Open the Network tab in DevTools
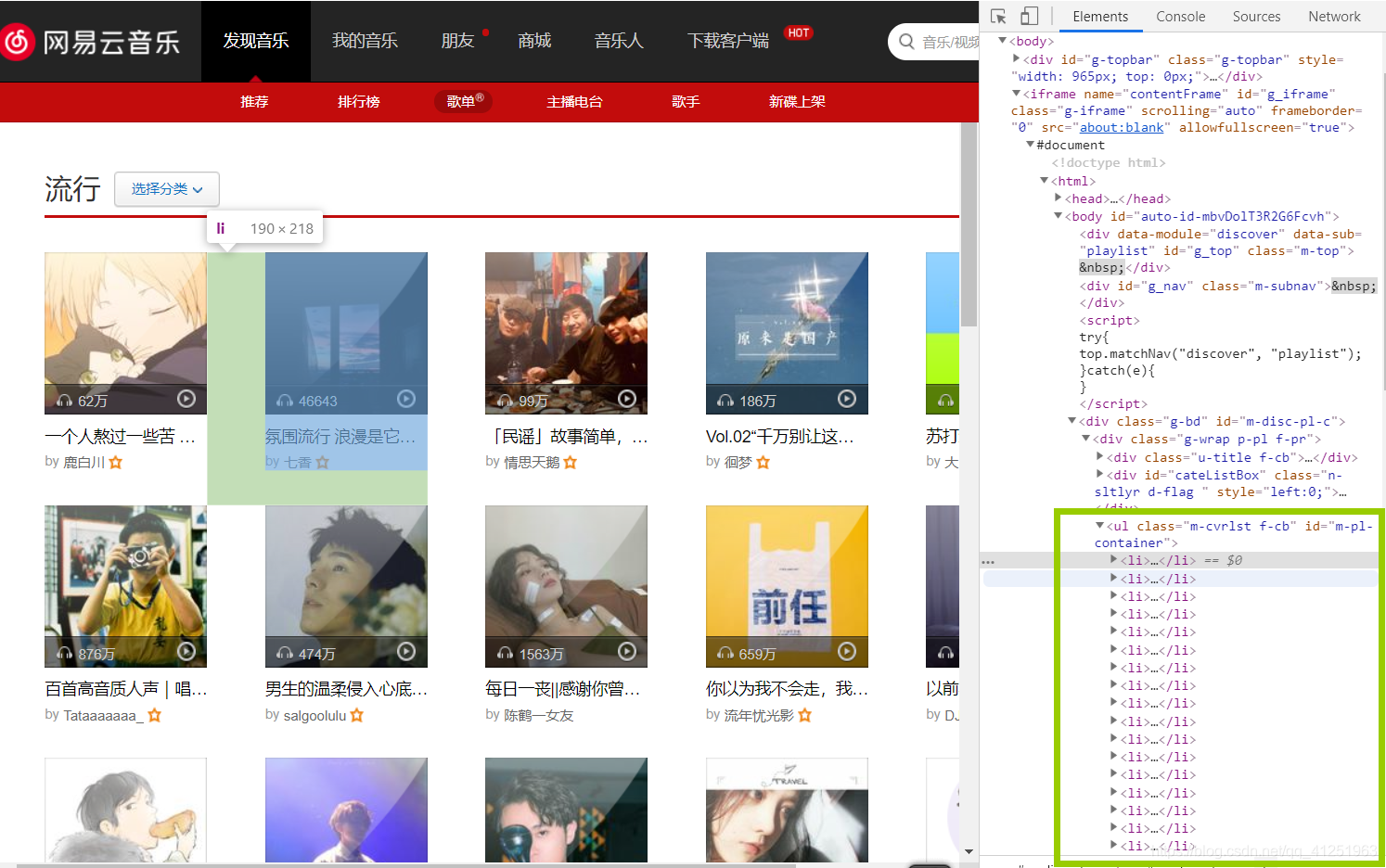Image resolution: width=1386 pixels, height=868 pixels. coord(1334,17)
